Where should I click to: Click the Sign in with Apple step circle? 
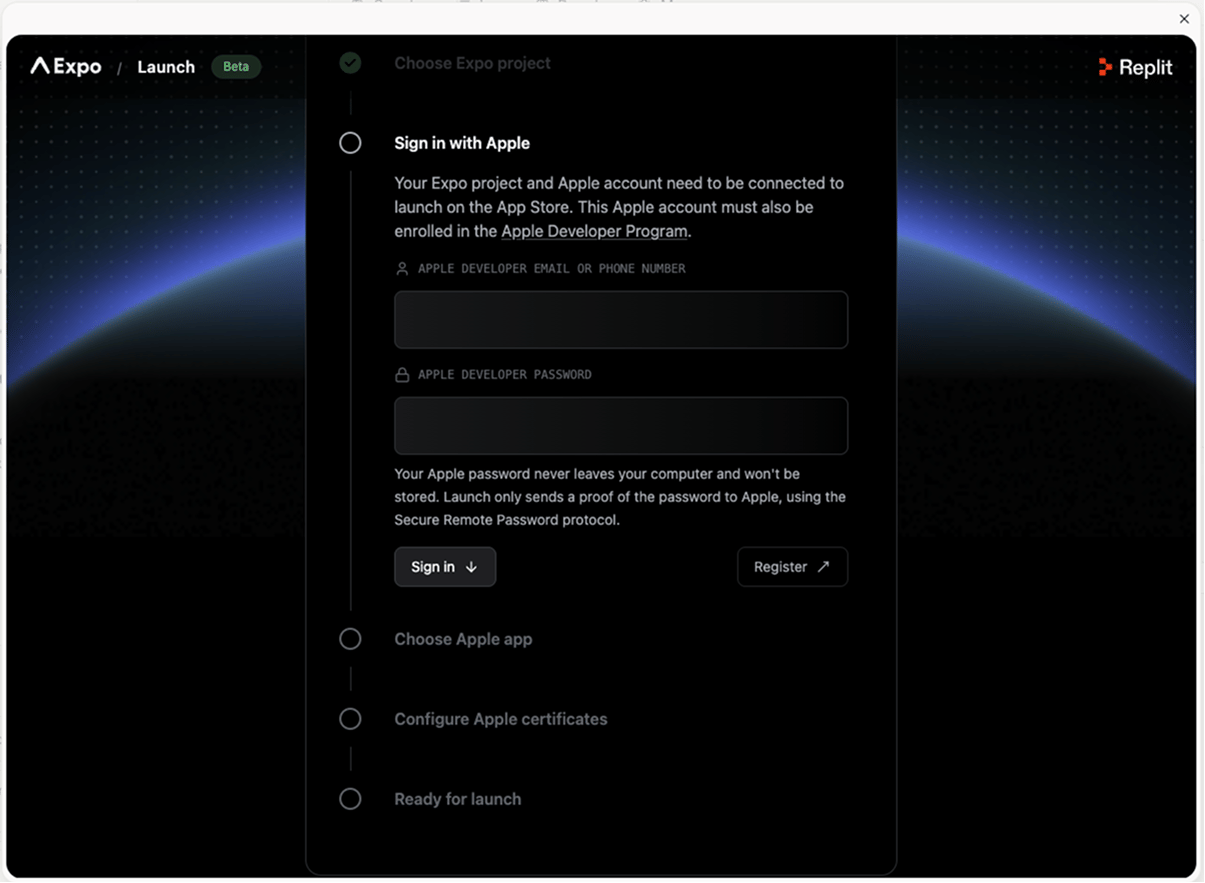(350, 143)
